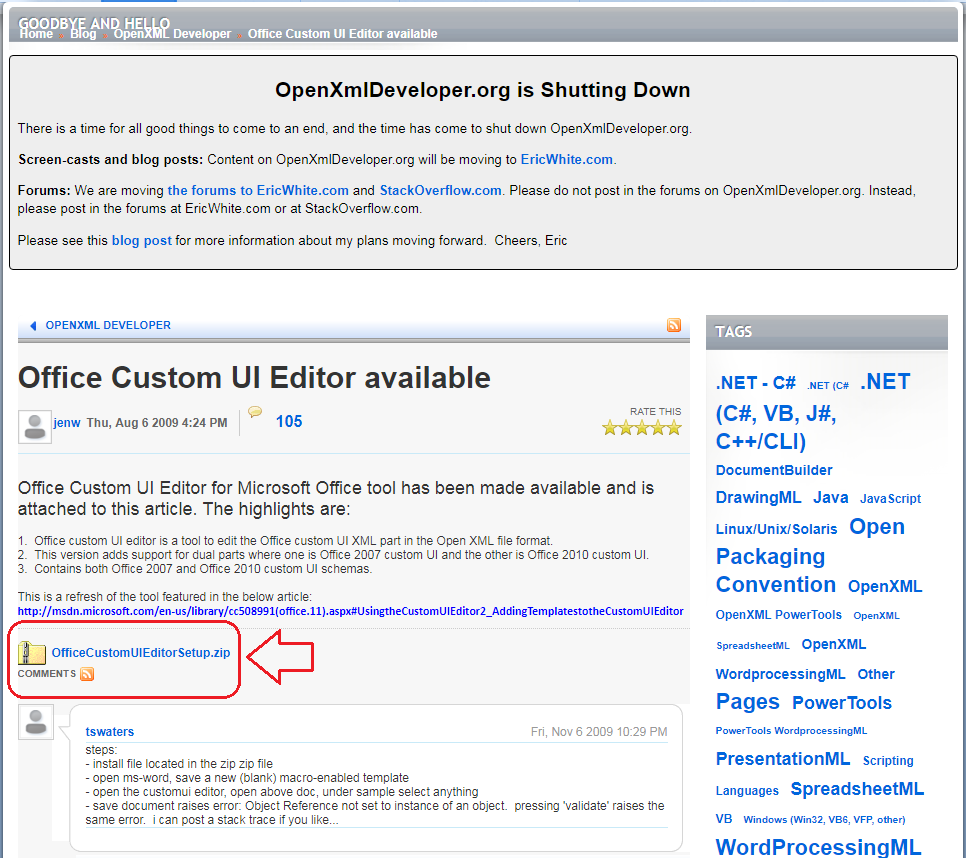966x858 pixels.
Task: Open the msdn.microsoft.com article link
Action: [x=351, y=611]
